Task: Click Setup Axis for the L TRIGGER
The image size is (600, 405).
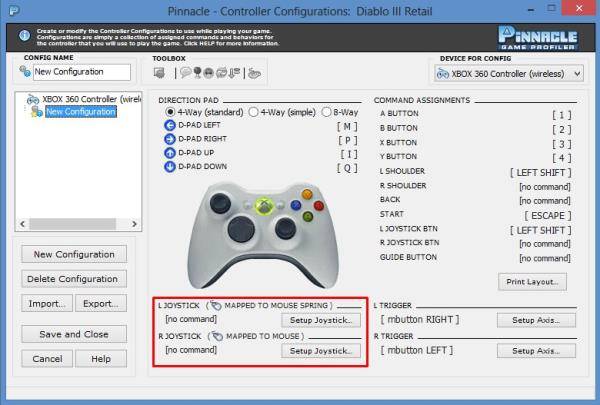Action: pyautogui.click(x=536, y=320)
